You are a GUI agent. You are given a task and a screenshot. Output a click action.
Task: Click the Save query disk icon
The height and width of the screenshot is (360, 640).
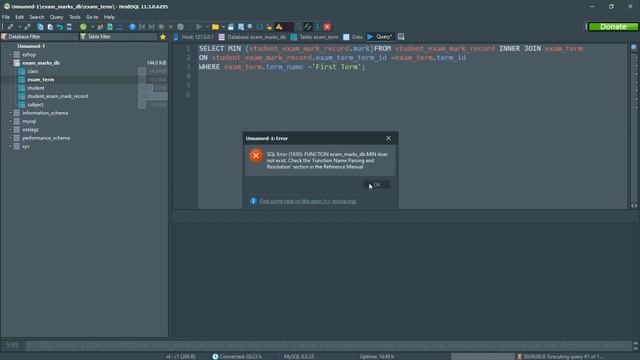coord(231,27)
